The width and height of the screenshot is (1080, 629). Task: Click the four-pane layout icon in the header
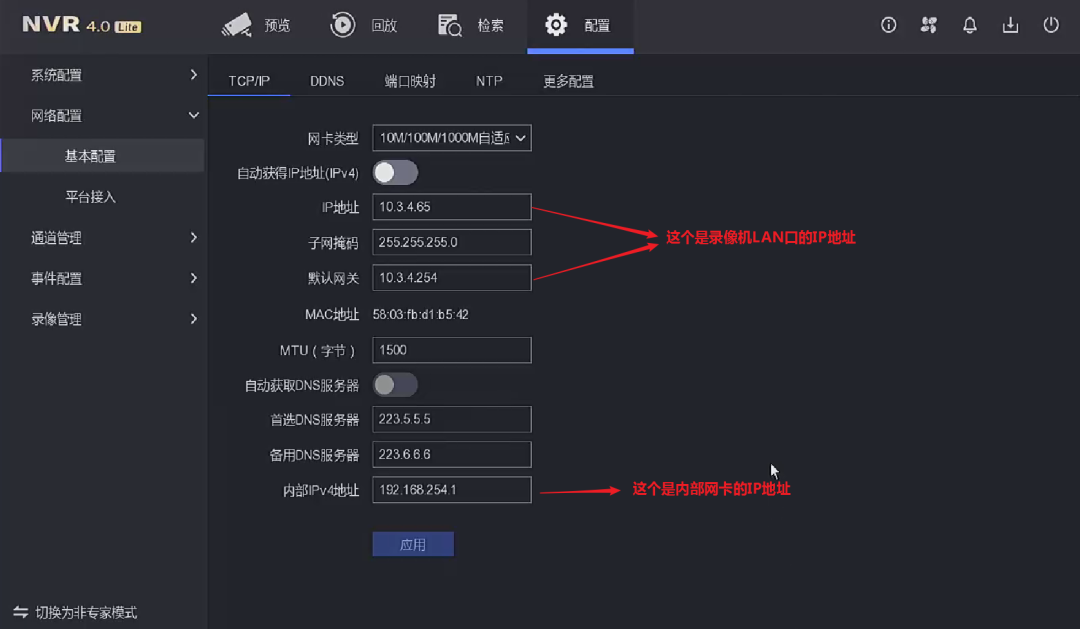coord(928,25)
